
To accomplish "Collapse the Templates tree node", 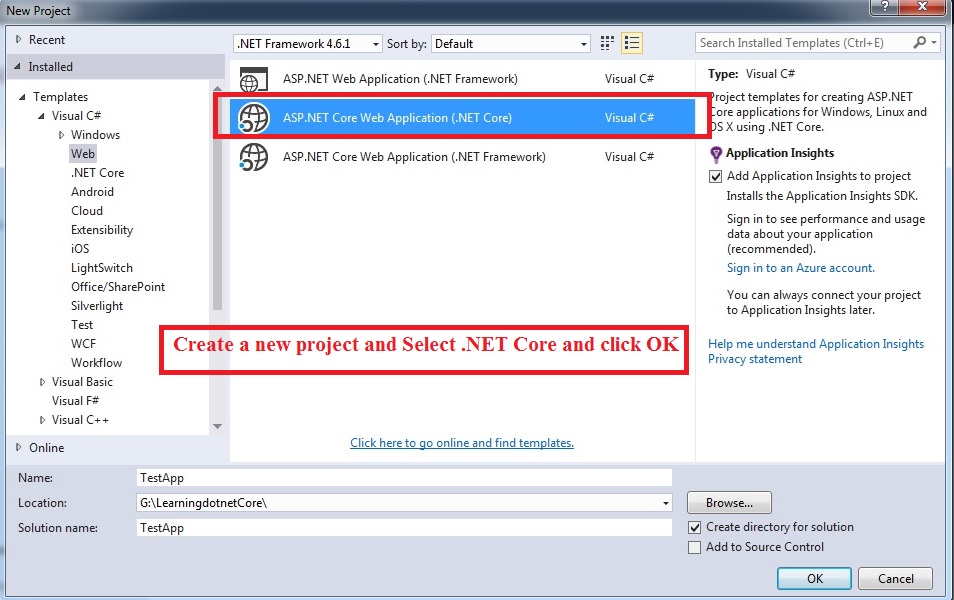I will [22, 97].
